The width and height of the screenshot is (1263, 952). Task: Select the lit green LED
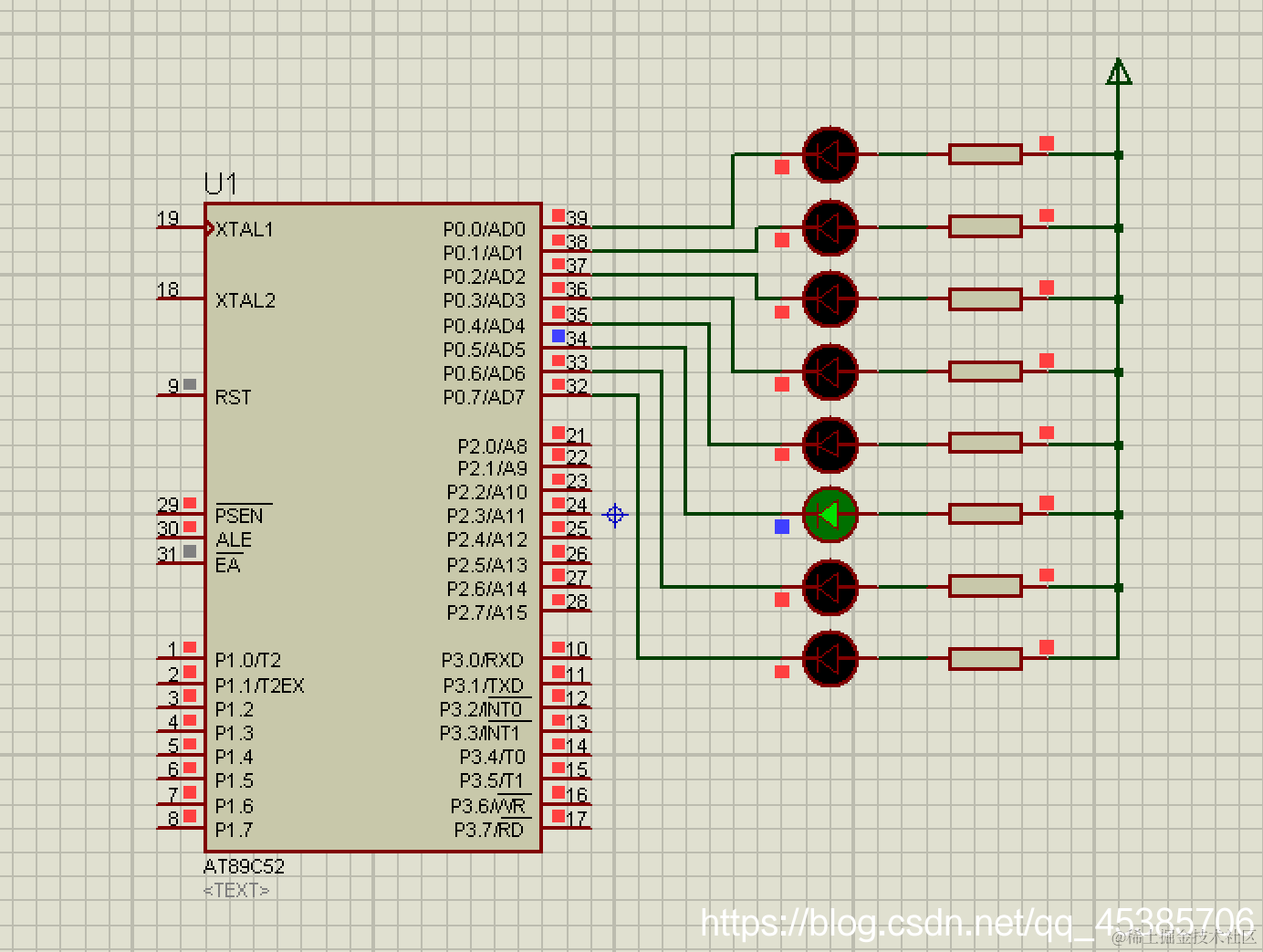(x=830, y=515)
